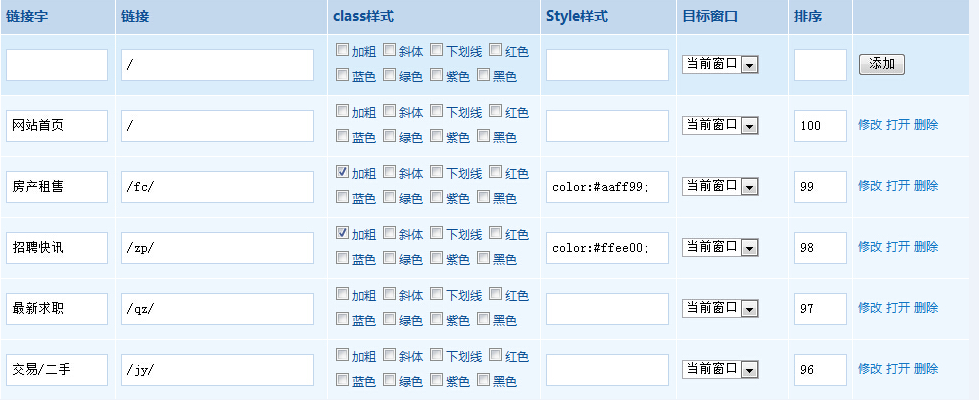Focus the empty 链接字 field in the top row
This screenshot has height=400, width=979.
point(57,65)
